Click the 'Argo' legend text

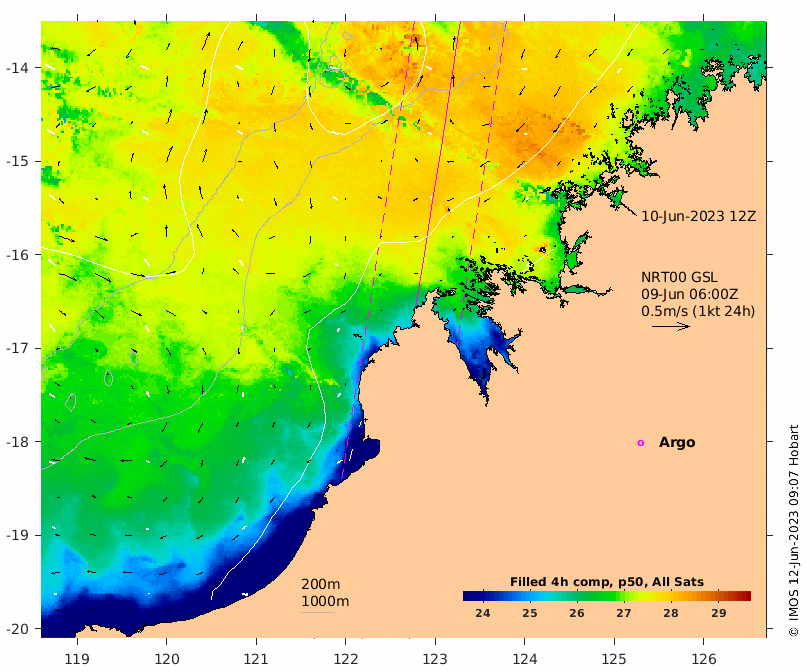(677, 442)
